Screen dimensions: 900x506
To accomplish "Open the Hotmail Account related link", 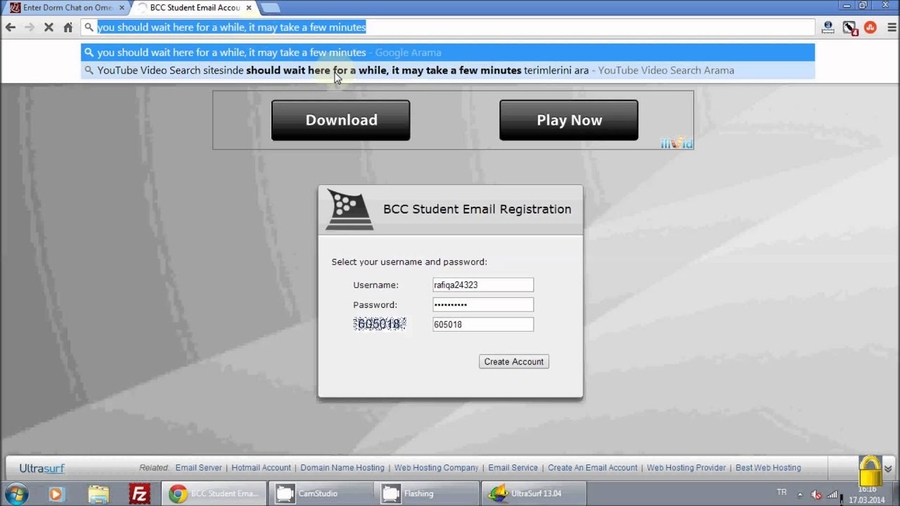I will pos(261,468).
